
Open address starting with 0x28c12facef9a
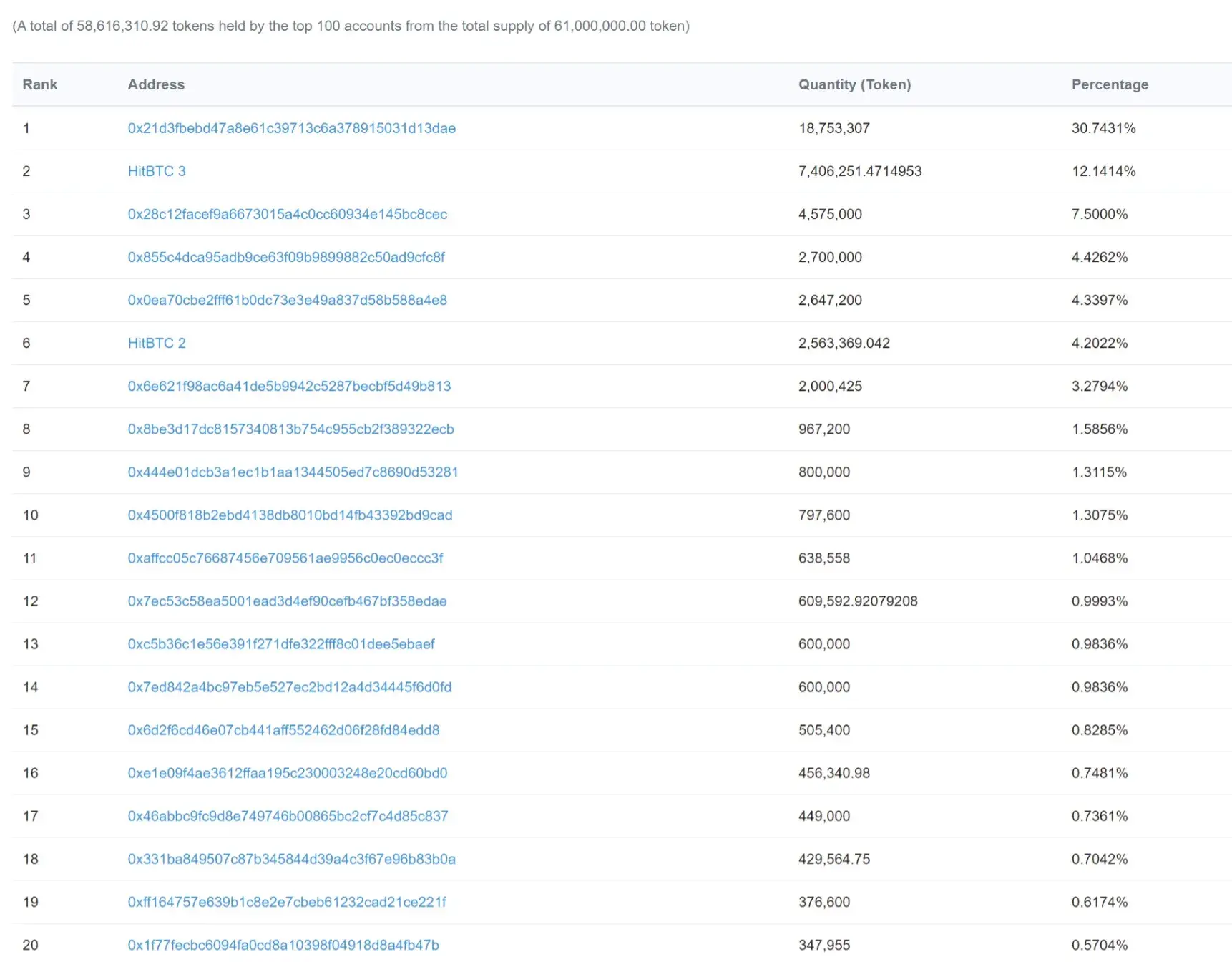click(x=287, y=214)
